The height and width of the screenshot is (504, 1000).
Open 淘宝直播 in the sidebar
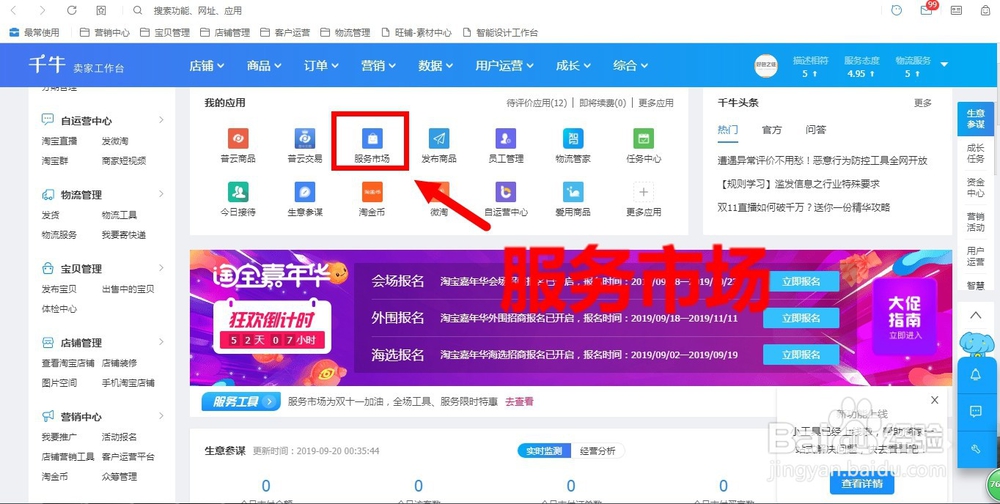[59, 141]
